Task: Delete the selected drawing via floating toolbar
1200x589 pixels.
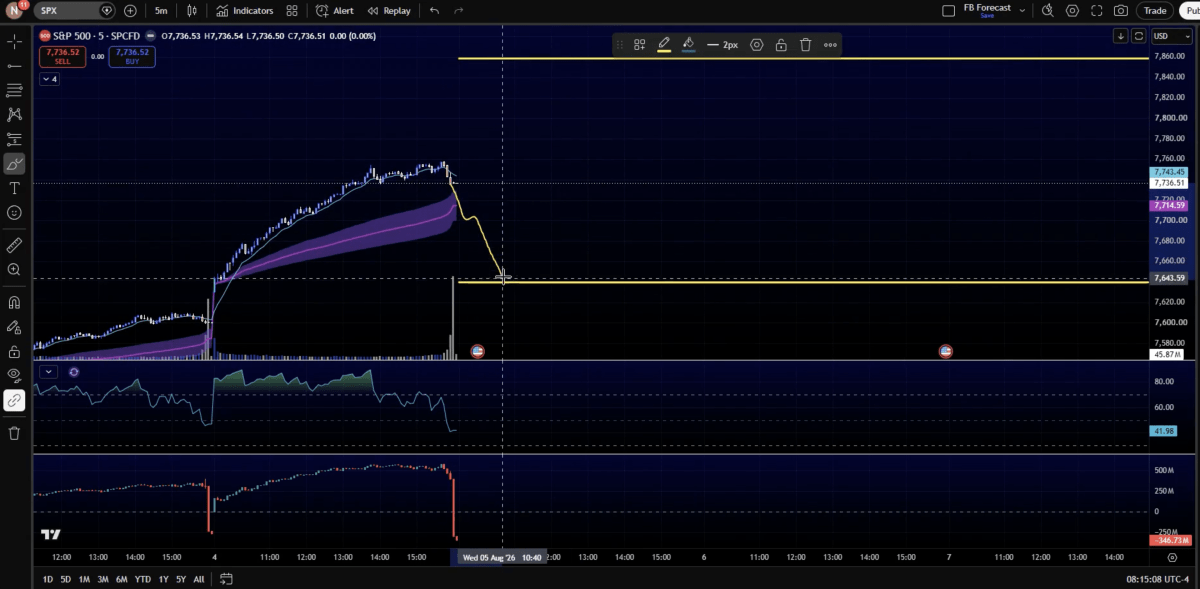Action: 805,44
